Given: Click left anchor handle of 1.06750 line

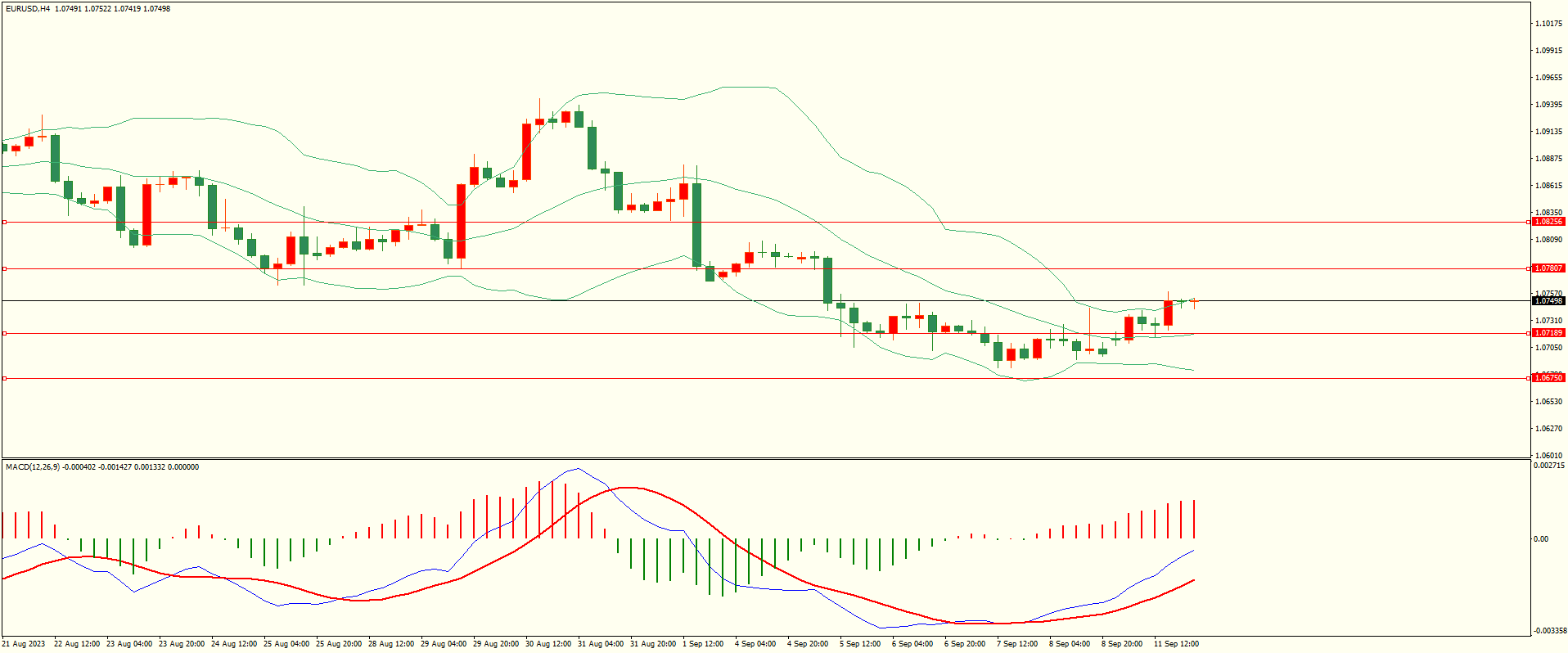Looking at the screenshot, I should point(4,378).
